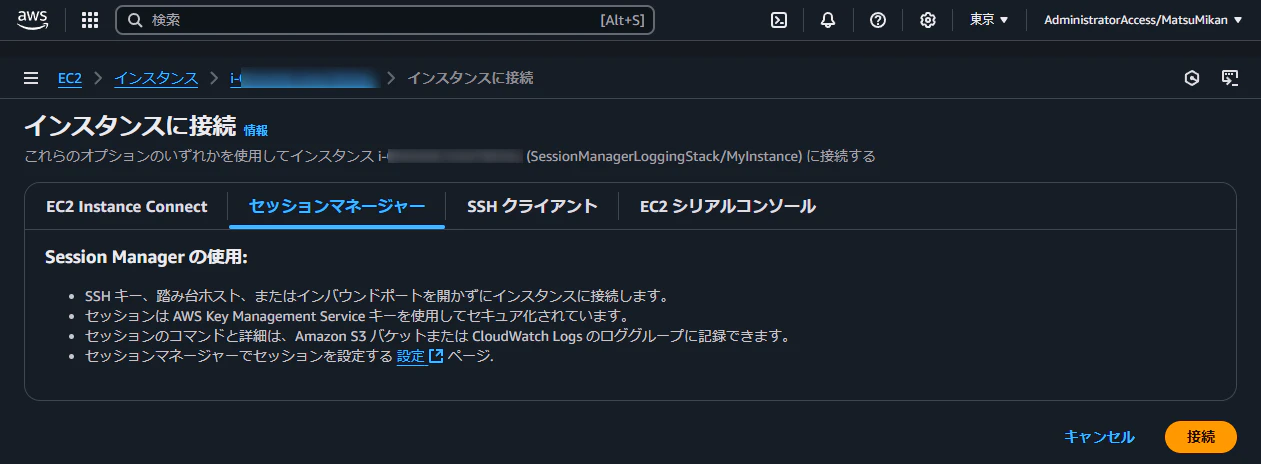Click the 'インスタンスに接続' page title
The width and height of the screenshot is (1261, 464).
point(130,126)
